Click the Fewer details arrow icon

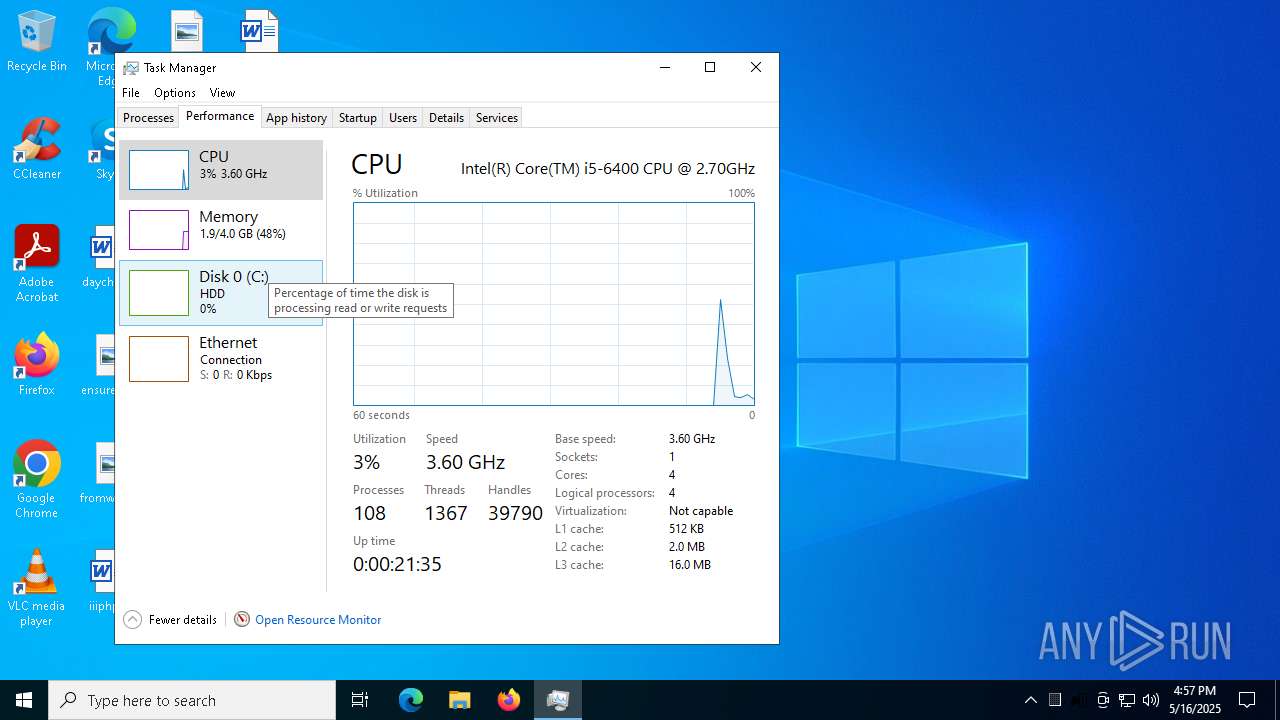pyautogui.click(x=132, y=619)
